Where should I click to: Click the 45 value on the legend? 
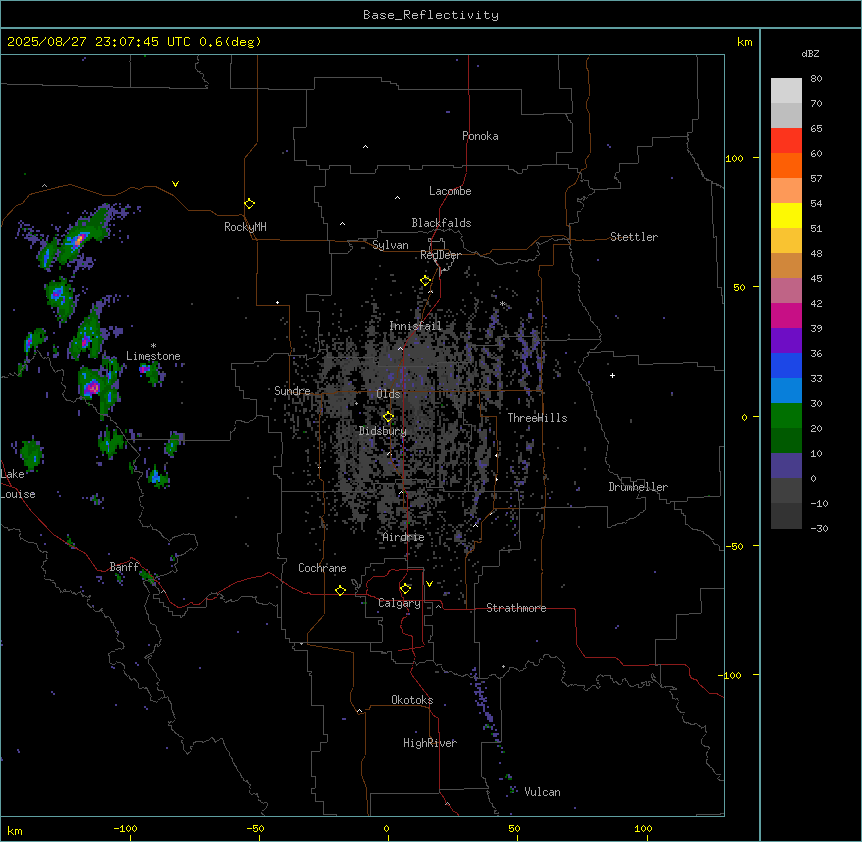click(x=816, y=279)
